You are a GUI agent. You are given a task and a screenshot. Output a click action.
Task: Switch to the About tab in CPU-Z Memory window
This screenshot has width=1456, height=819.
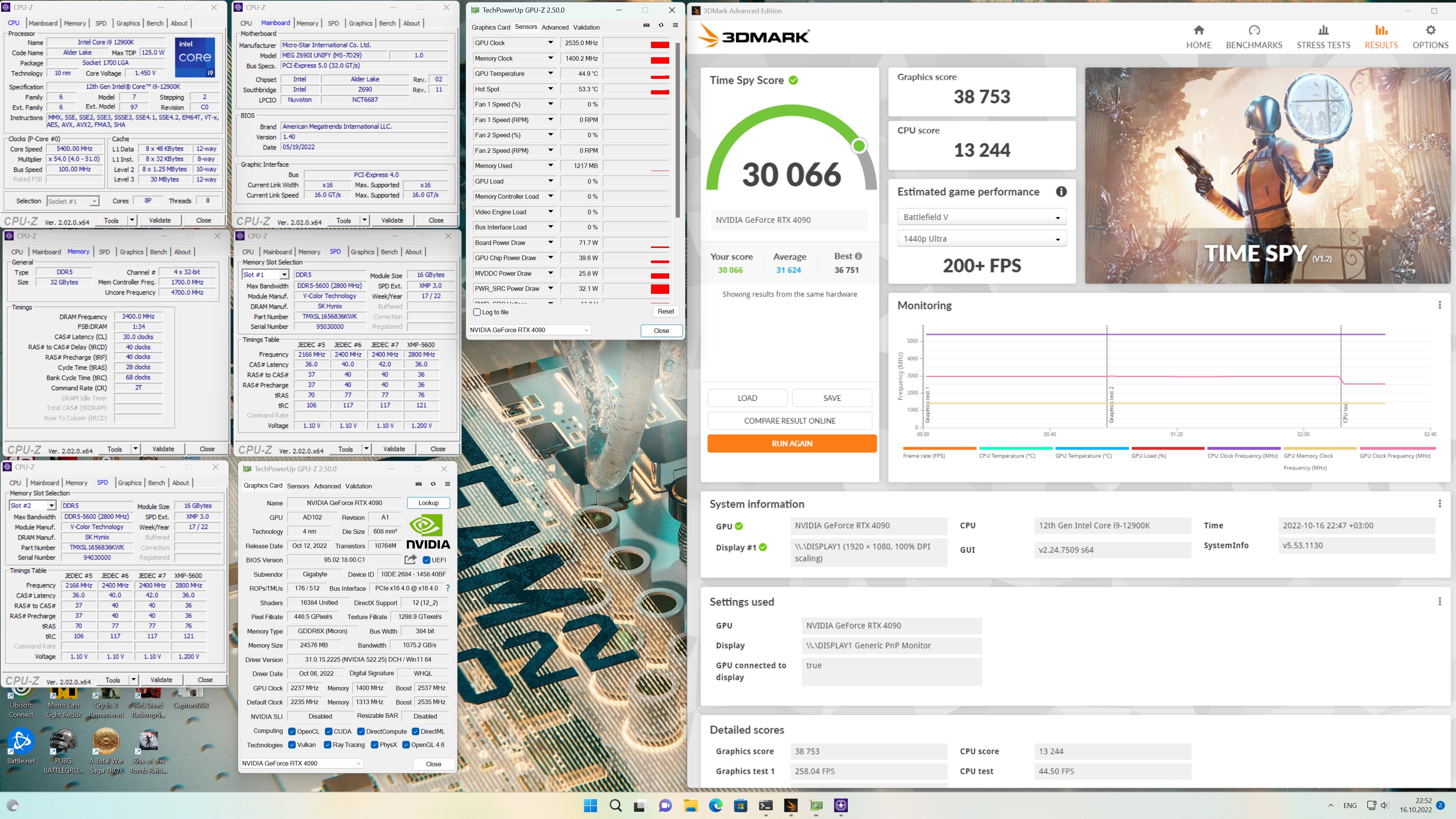click(182, 252)
